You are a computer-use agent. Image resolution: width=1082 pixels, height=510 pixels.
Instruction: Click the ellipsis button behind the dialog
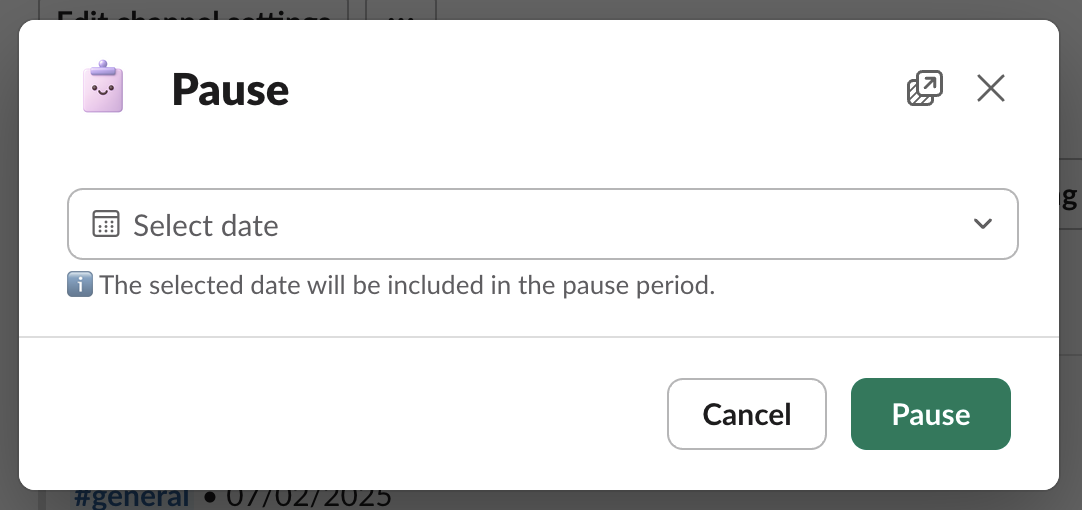[x=400, y=12]
